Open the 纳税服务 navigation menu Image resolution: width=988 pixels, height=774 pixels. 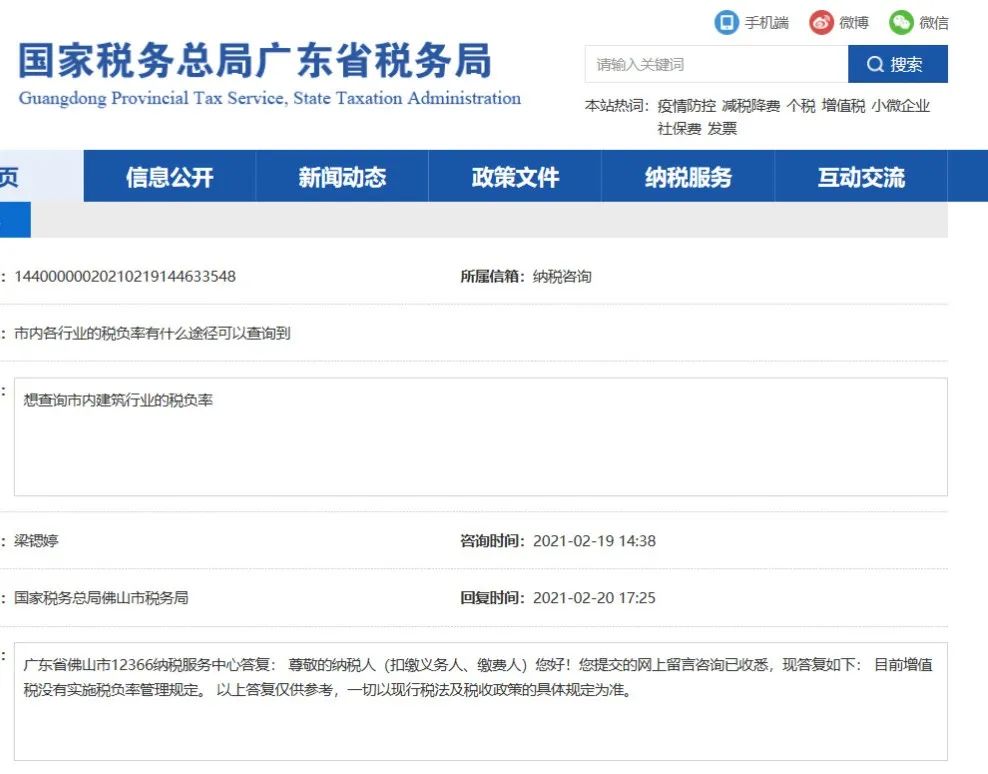pyautogui.click(x=688, y=176)
